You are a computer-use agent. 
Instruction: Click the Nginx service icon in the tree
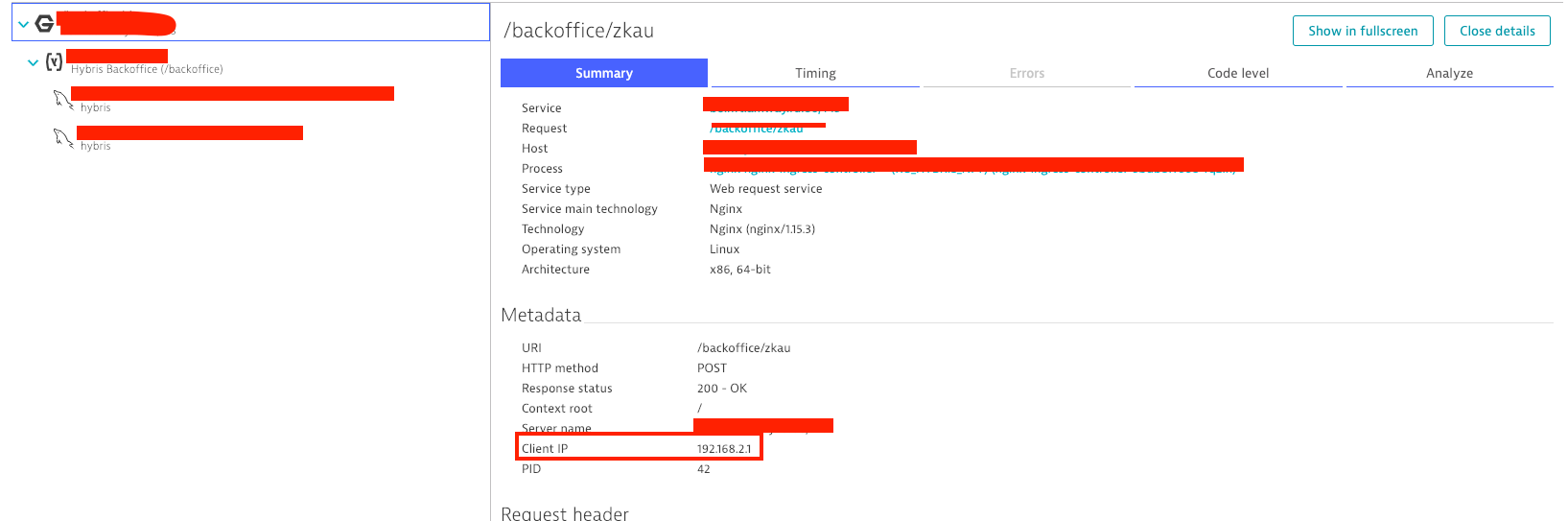pyautogui.click(x=44, y=23)
